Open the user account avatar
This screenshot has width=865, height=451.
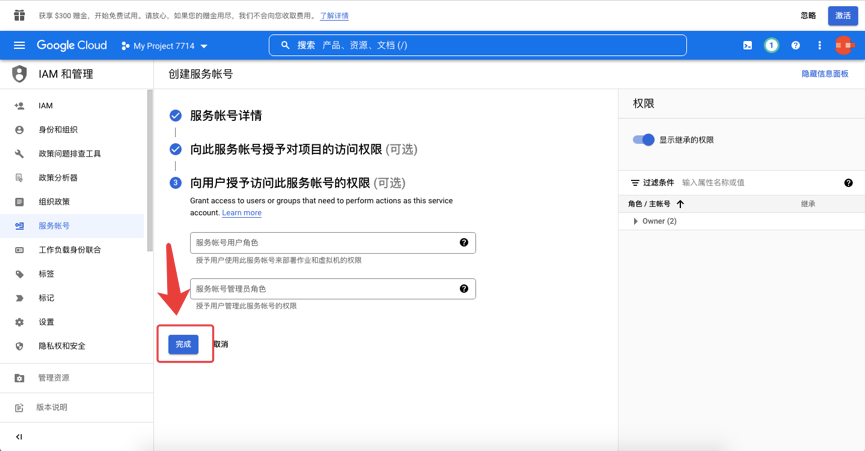843,45
